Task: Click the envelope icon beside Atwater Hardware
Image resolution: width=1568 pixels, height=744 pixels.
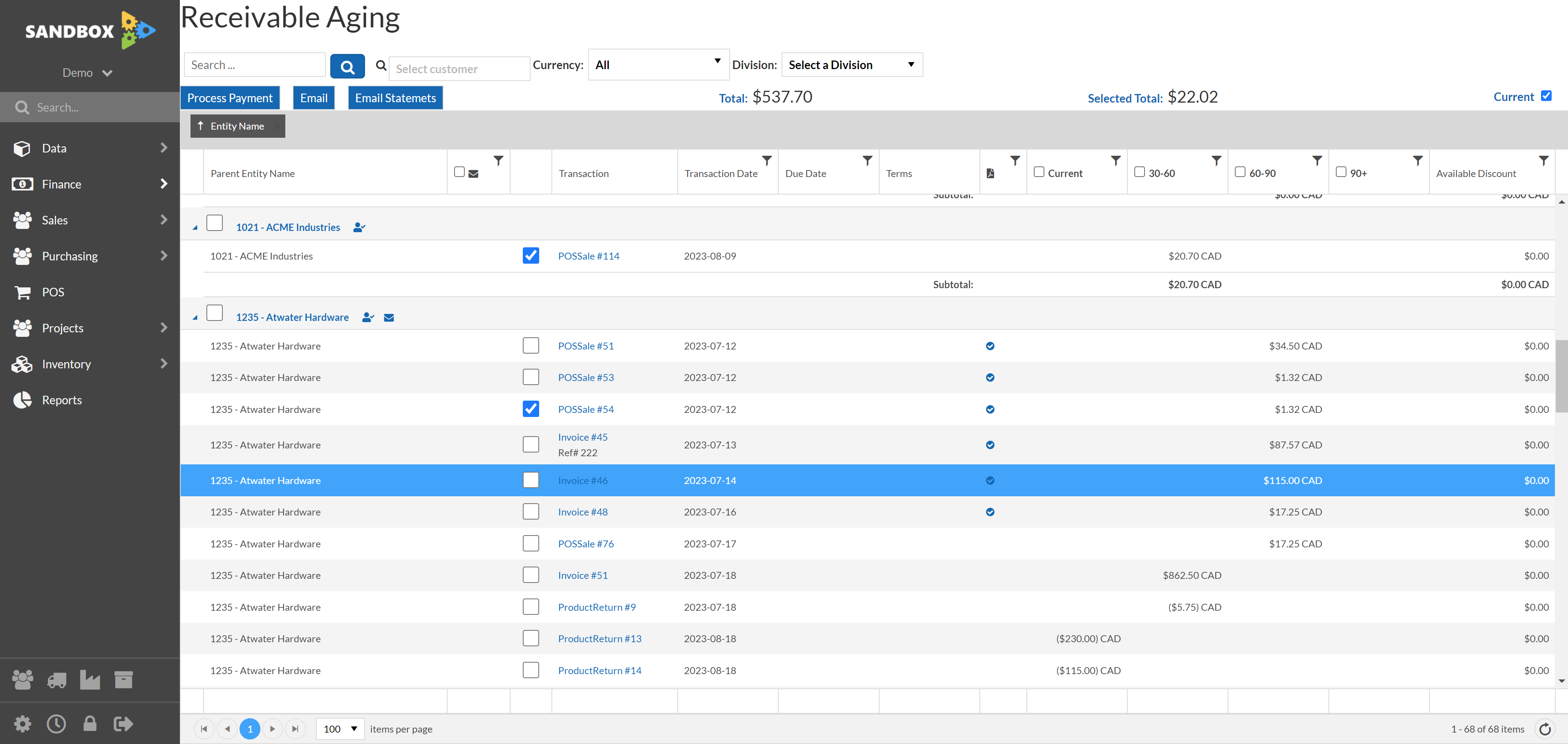Action: pos(389,318)
